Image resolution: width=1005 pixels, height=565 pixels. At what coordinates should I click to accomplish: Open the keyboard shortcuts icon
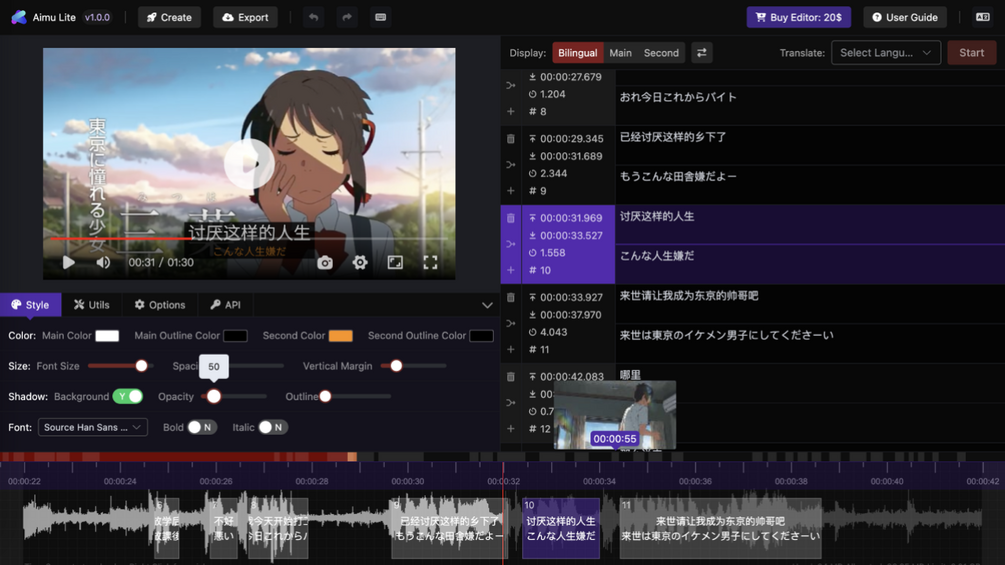click(380, 17)
